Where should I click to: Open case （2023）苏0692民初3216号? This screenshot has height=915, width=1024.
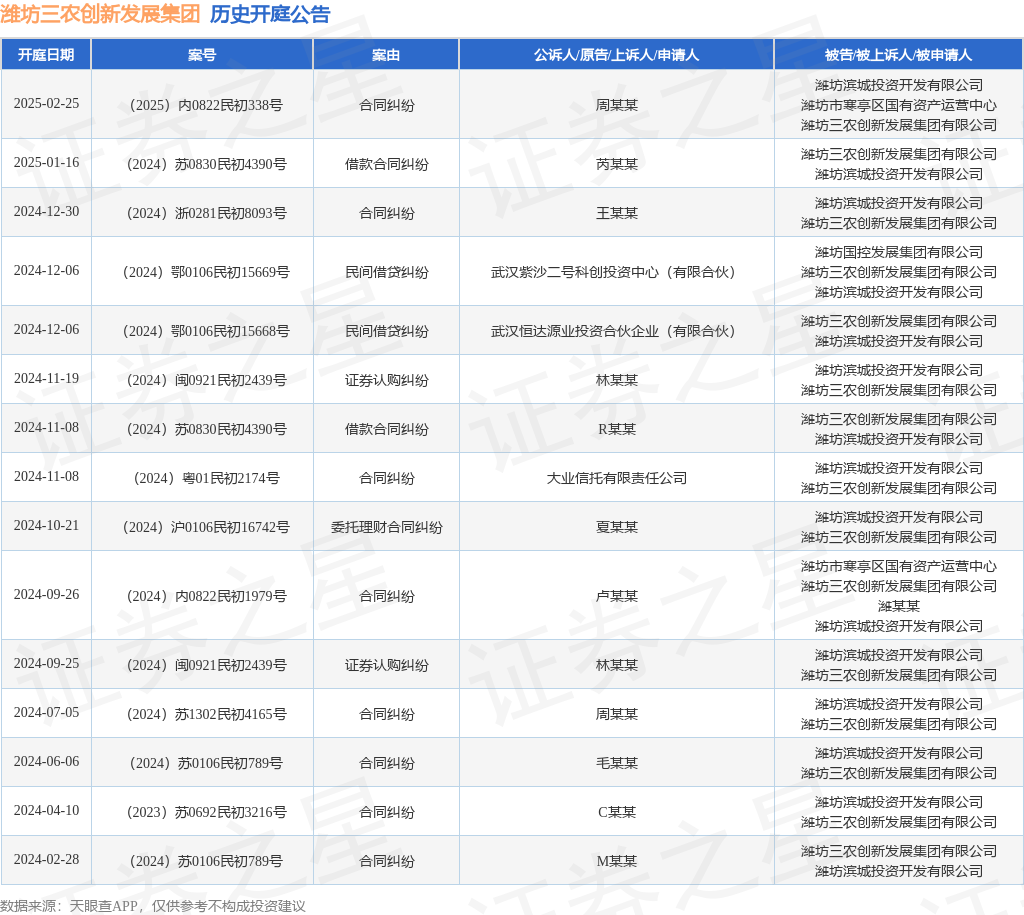tap(202, 812)
